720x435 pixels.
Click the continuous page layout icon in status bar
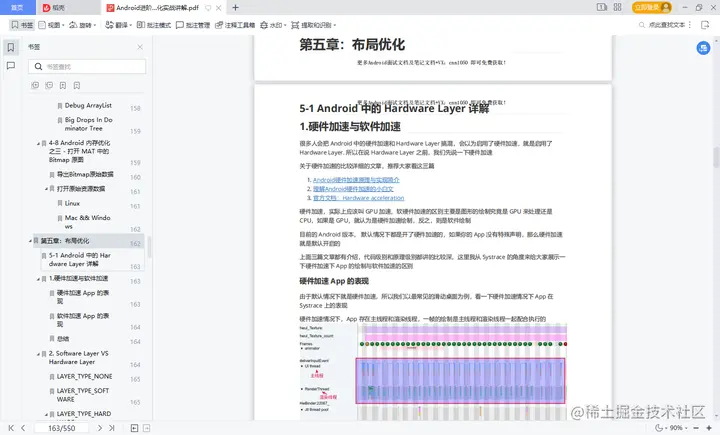tap(146, 428)
